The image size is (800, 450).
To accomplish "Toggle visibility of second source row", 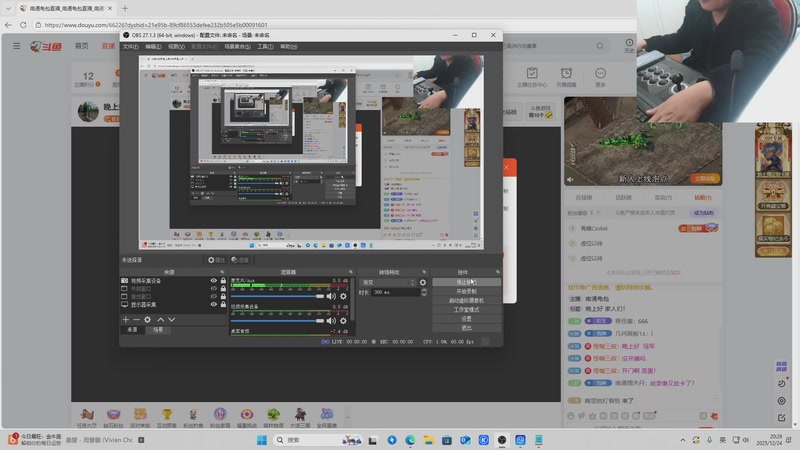I will 214,288.
